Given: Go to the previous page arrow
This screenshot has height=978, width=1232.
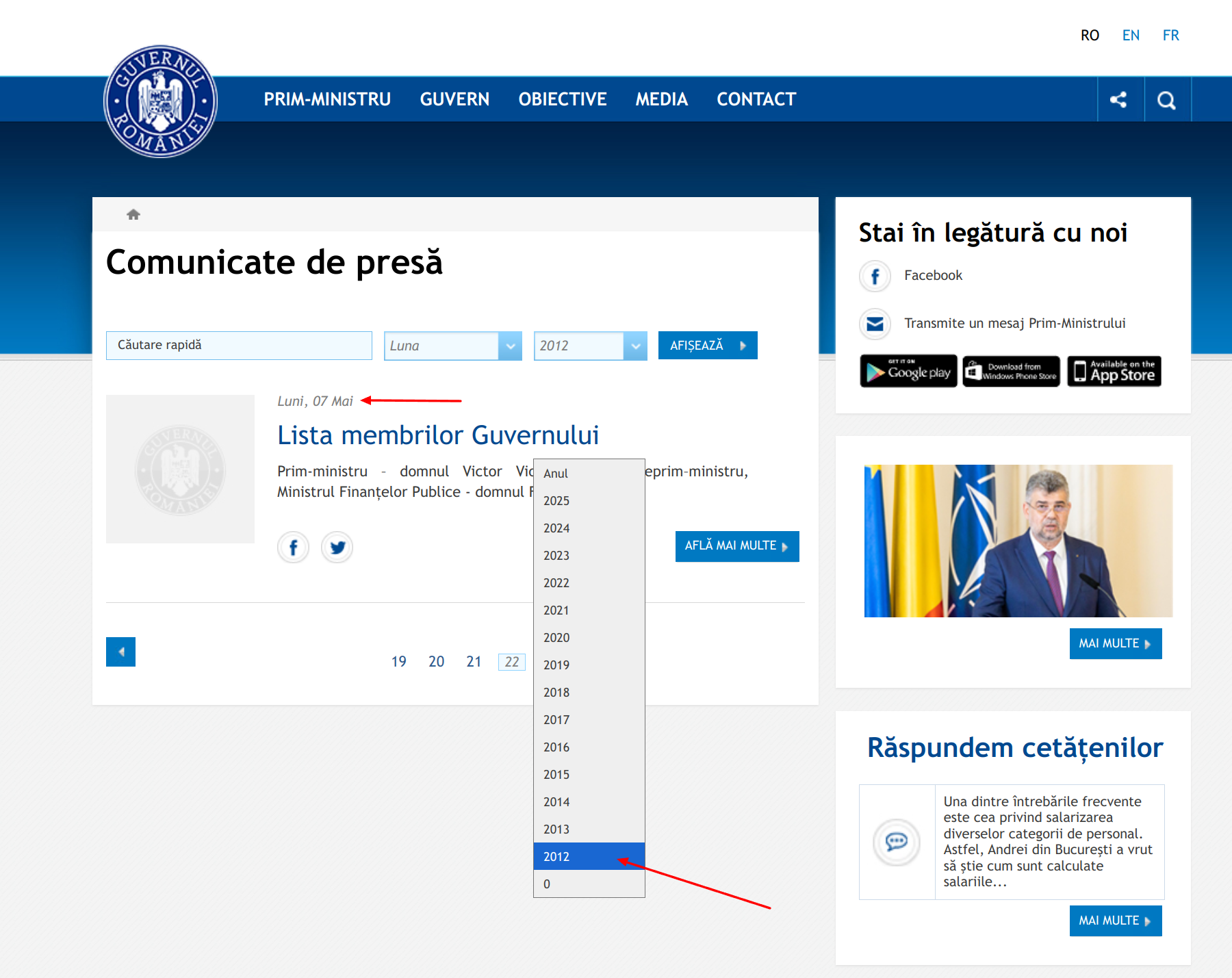Looking at the screenshot, I should [120, 652].
